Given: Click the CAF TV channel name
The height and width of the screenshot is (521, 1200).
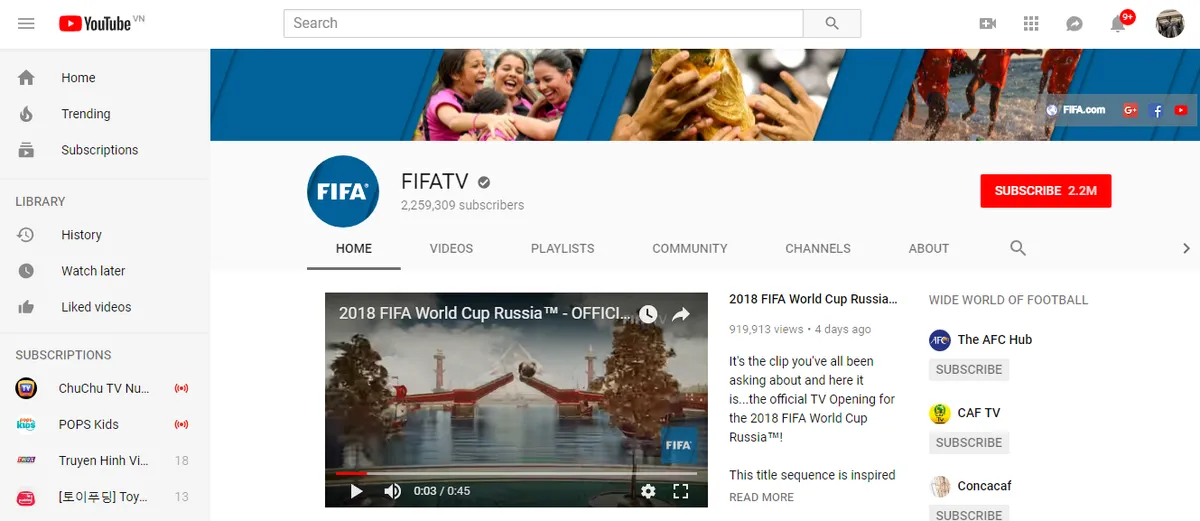Looking at the screenshot, I should [978, 413].
